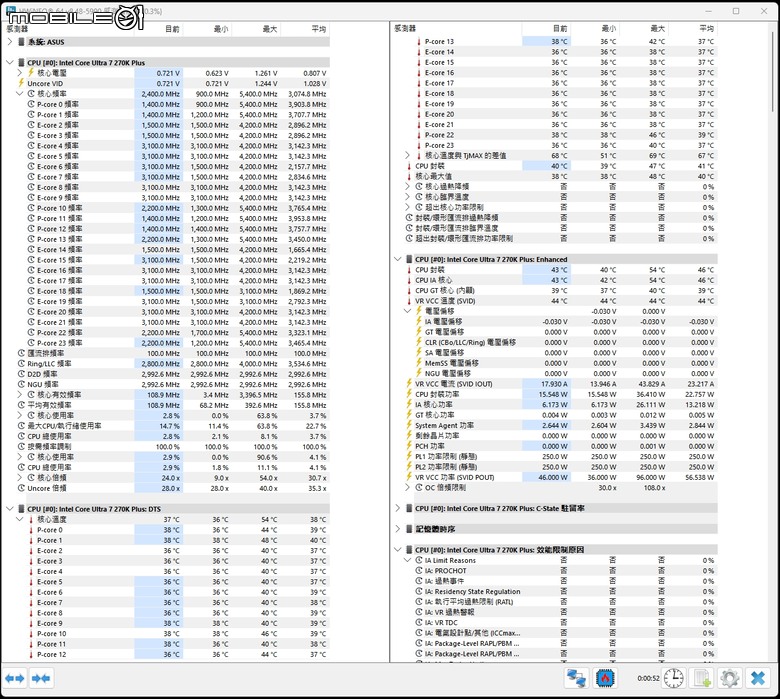Close sensors with the blue X icon
The width and height of the screenshot is (780, 699).
[x=758, y=678]
